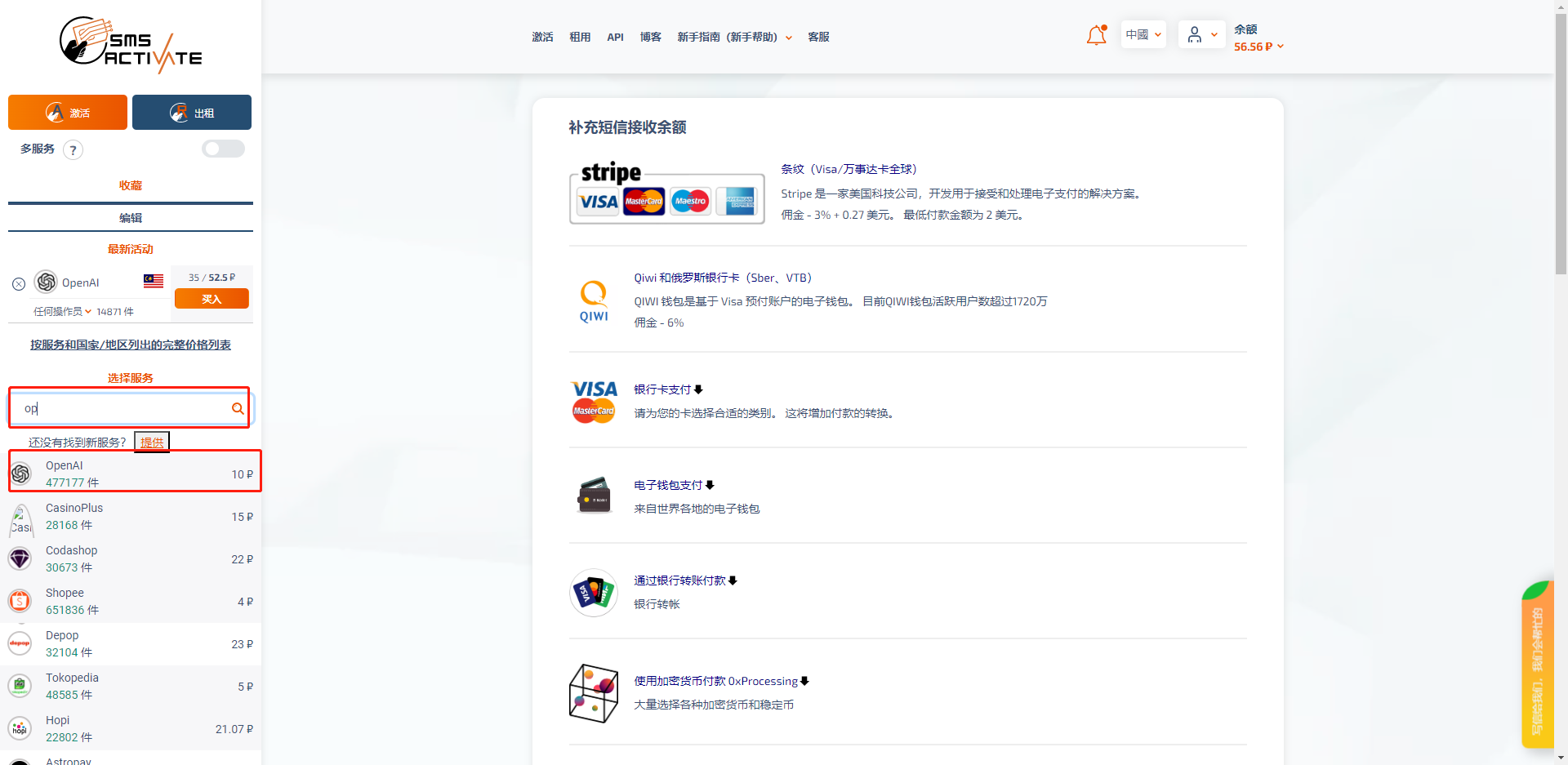This screenshot has width=1568, height=765.
Task: Open the API nav link
Action: point(615,37)
